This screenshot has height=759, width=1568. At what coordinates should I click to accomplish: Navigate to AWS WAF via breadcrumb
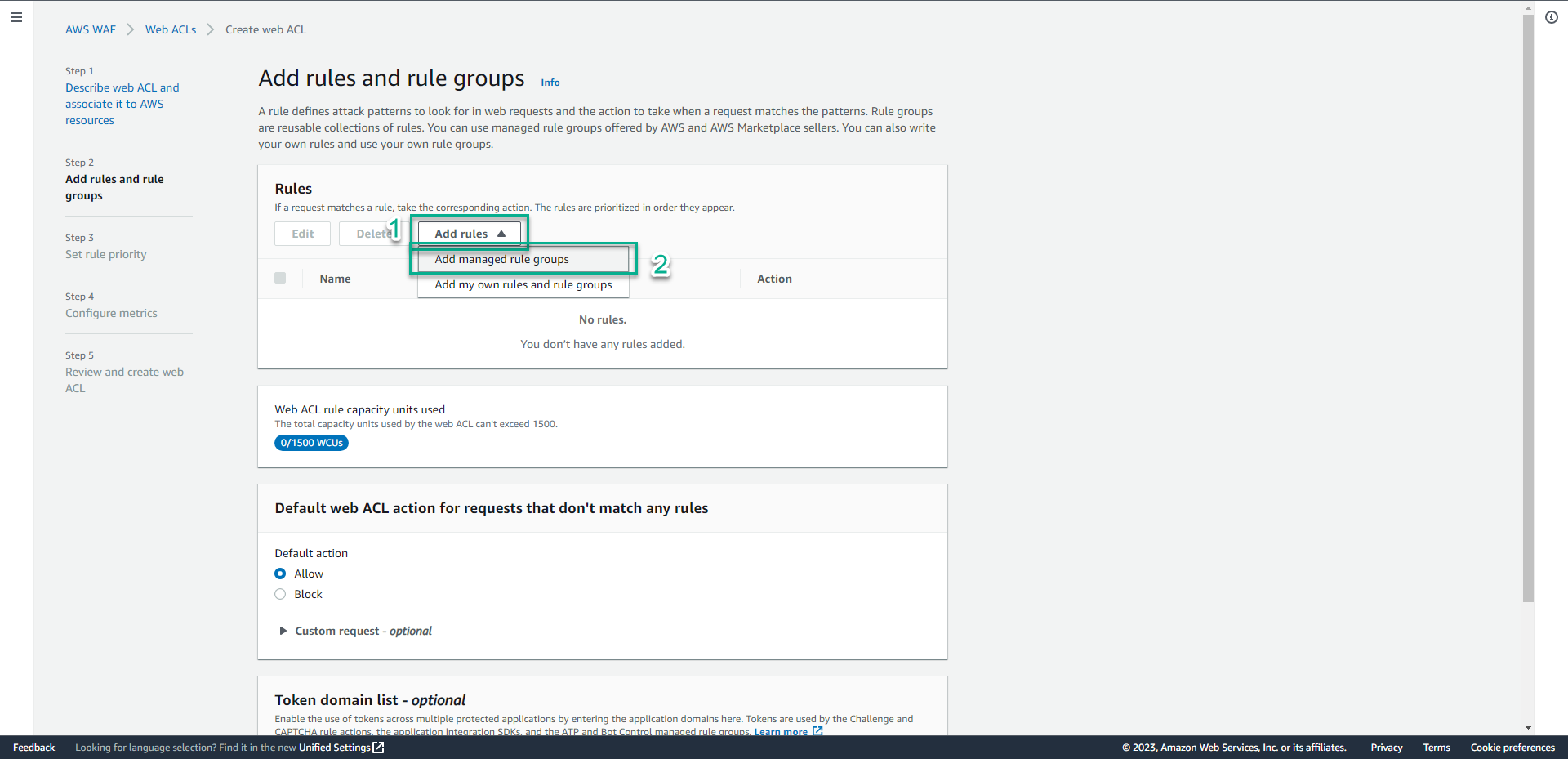(x=90, y=29)
